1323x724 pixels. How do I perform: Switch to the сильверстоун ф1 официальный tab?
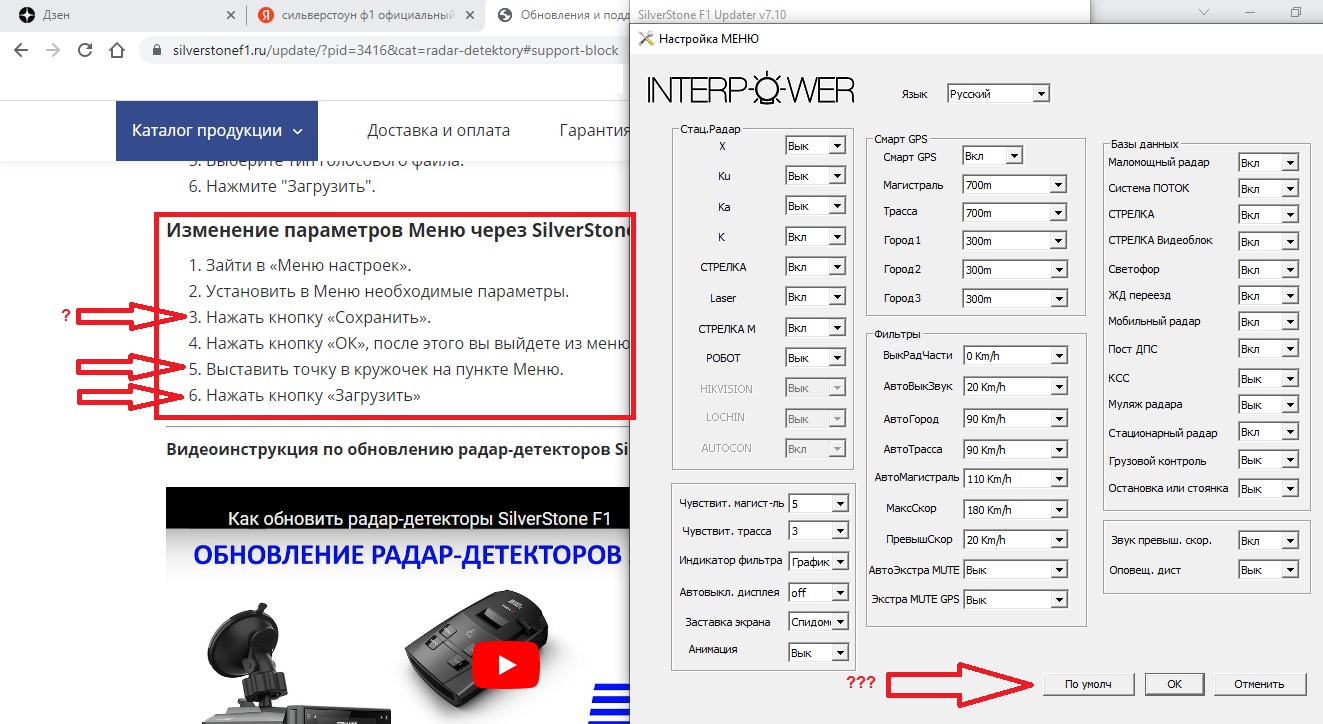pos(364,15)
